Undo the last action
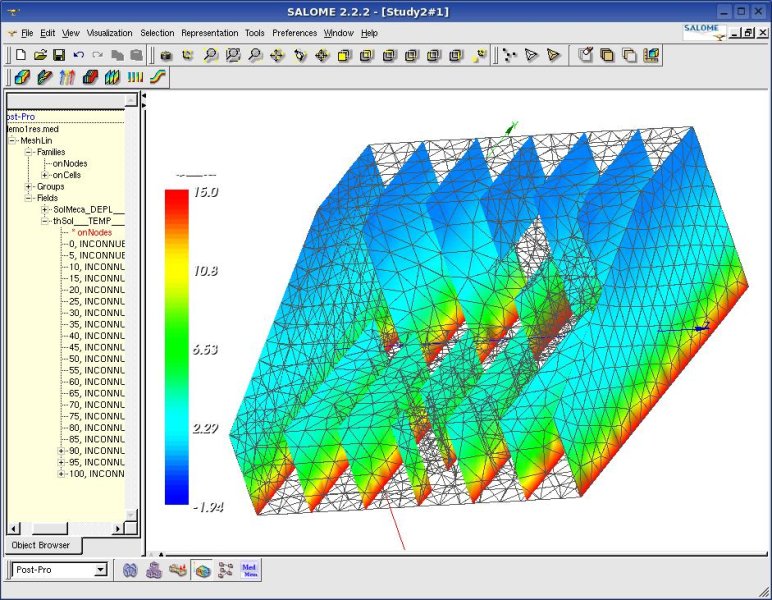 [78, 55]
